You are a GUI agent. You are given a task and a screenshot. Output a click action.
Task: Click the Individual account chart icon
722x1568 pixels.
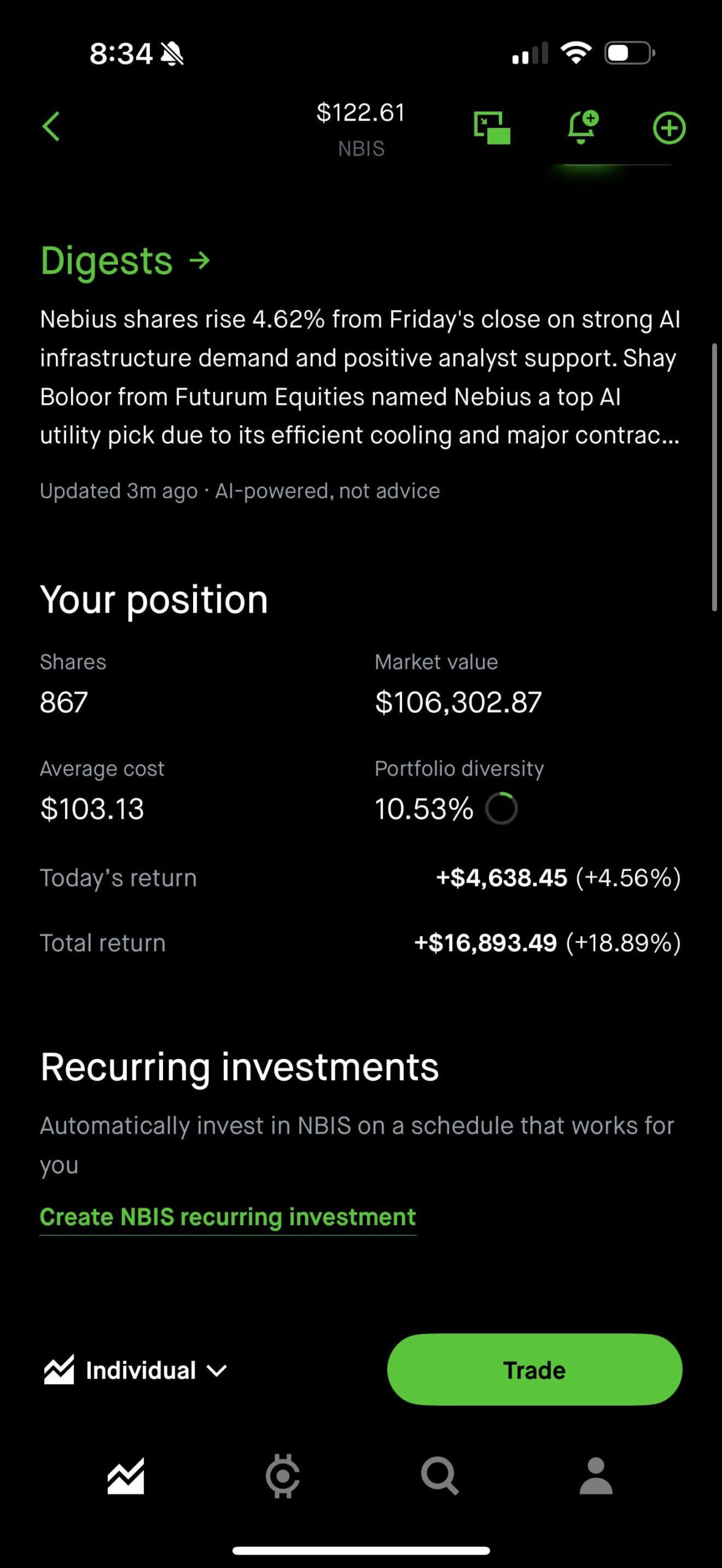(59, 1370)
